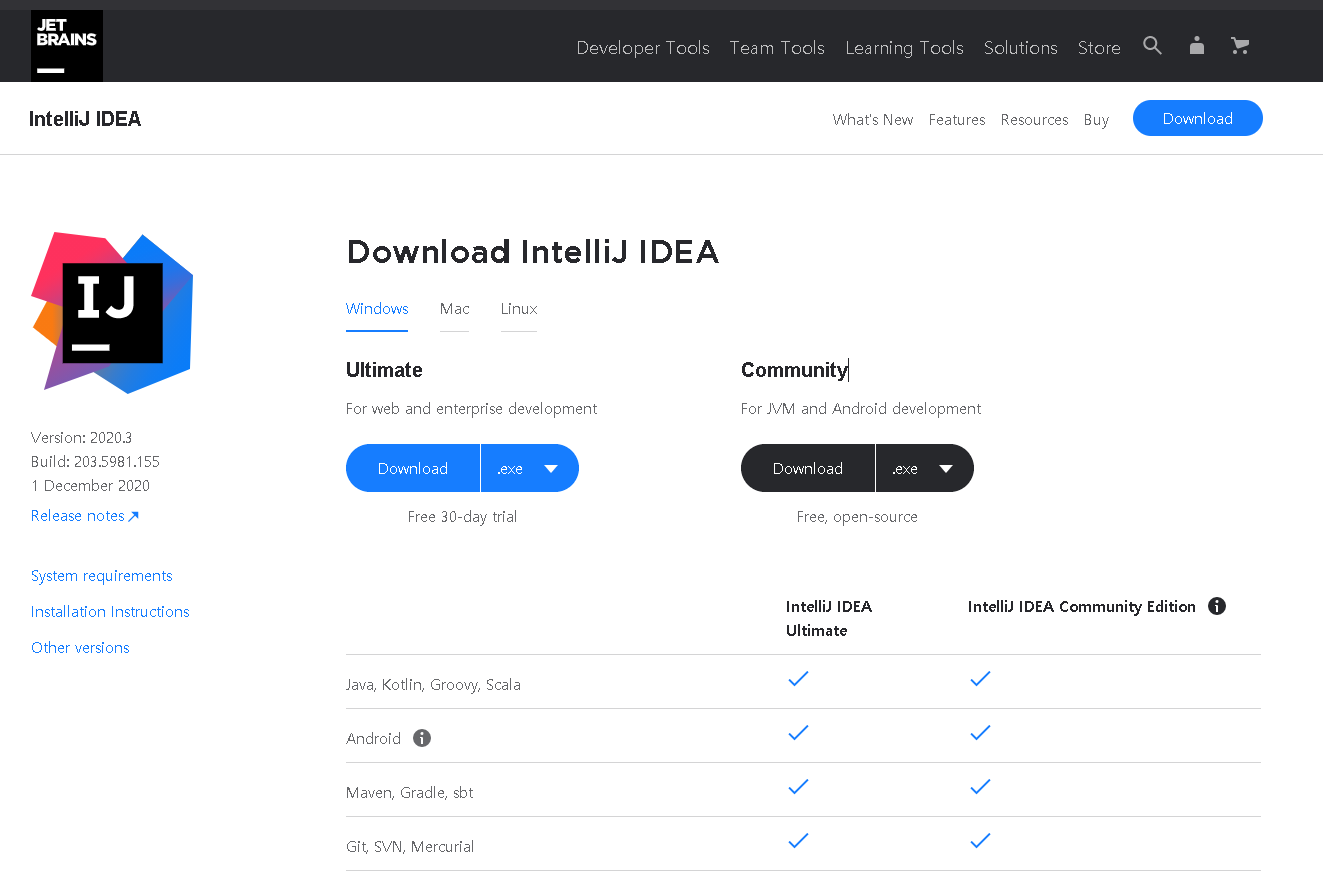Viewport: 1323px width, 872px height.
Task: Click Community checkmark in Git, SVN row
Action: point(980,841)
